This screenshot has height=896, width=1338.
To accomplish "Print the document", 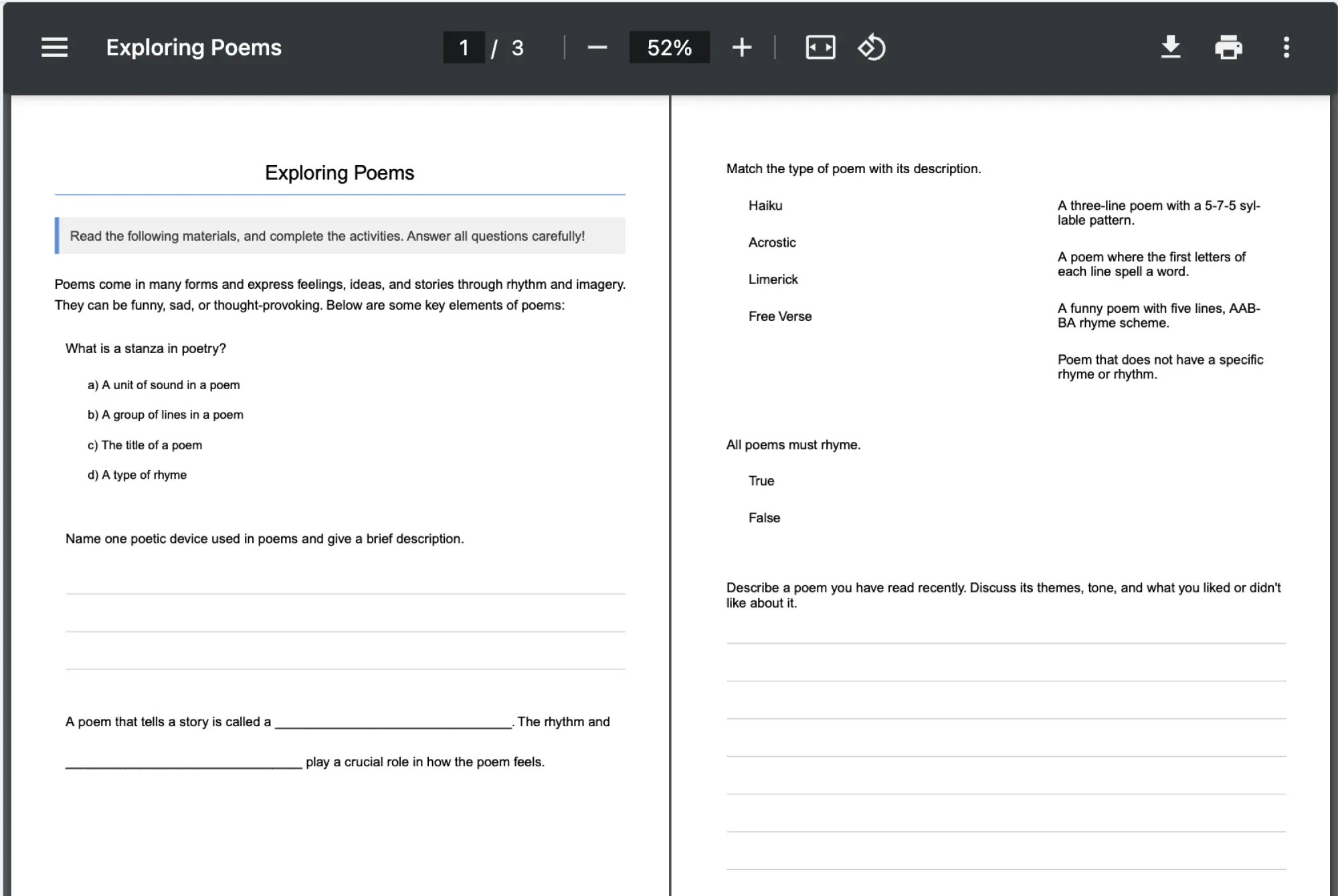I will tap(1228, 47).
